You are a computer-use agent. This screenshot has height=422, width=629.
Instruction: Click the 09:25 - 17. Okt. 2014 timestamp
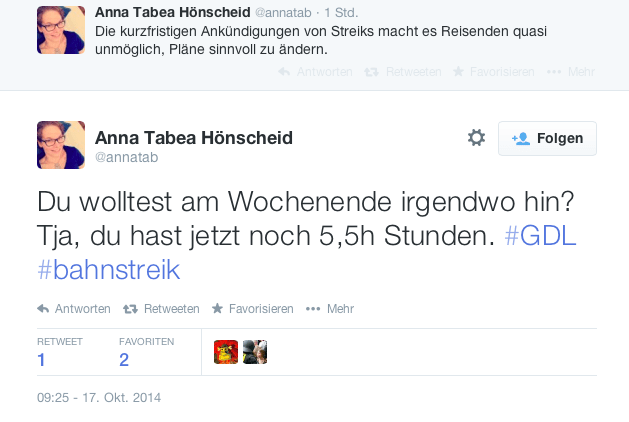click(x=99, y=397)
